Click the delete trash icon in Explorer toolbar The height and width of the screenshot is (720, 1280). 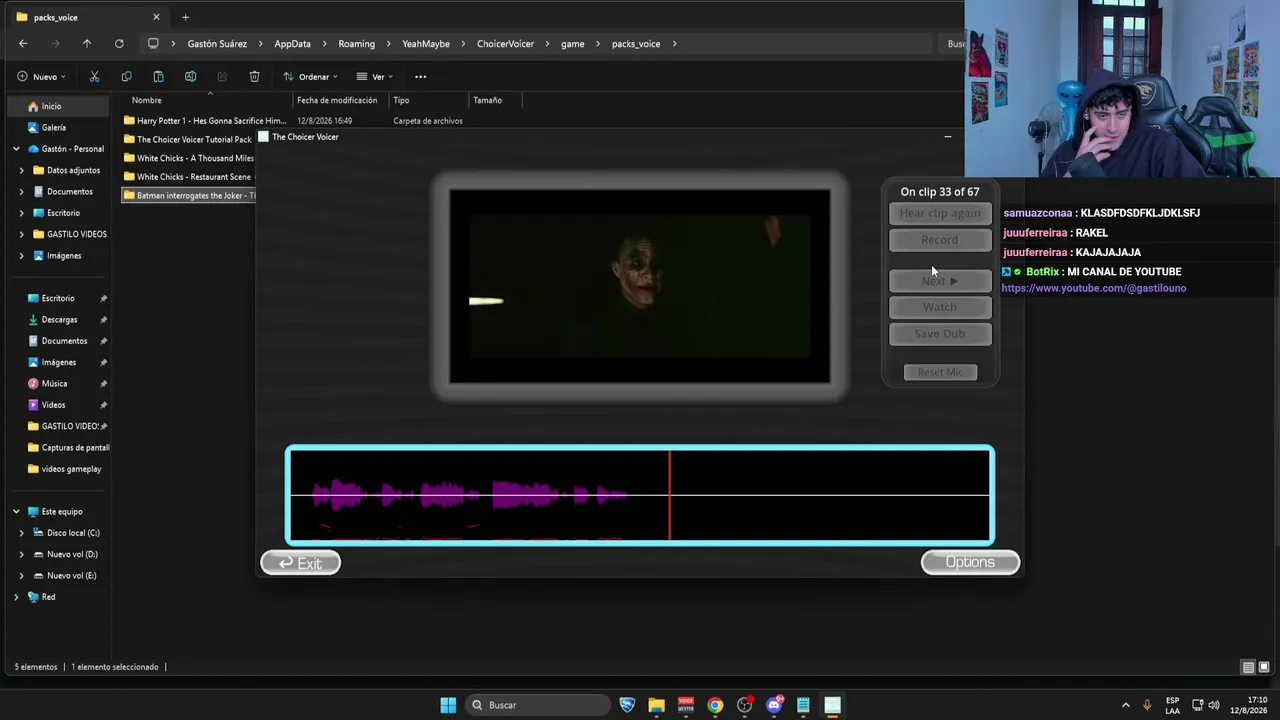(254, 76)
